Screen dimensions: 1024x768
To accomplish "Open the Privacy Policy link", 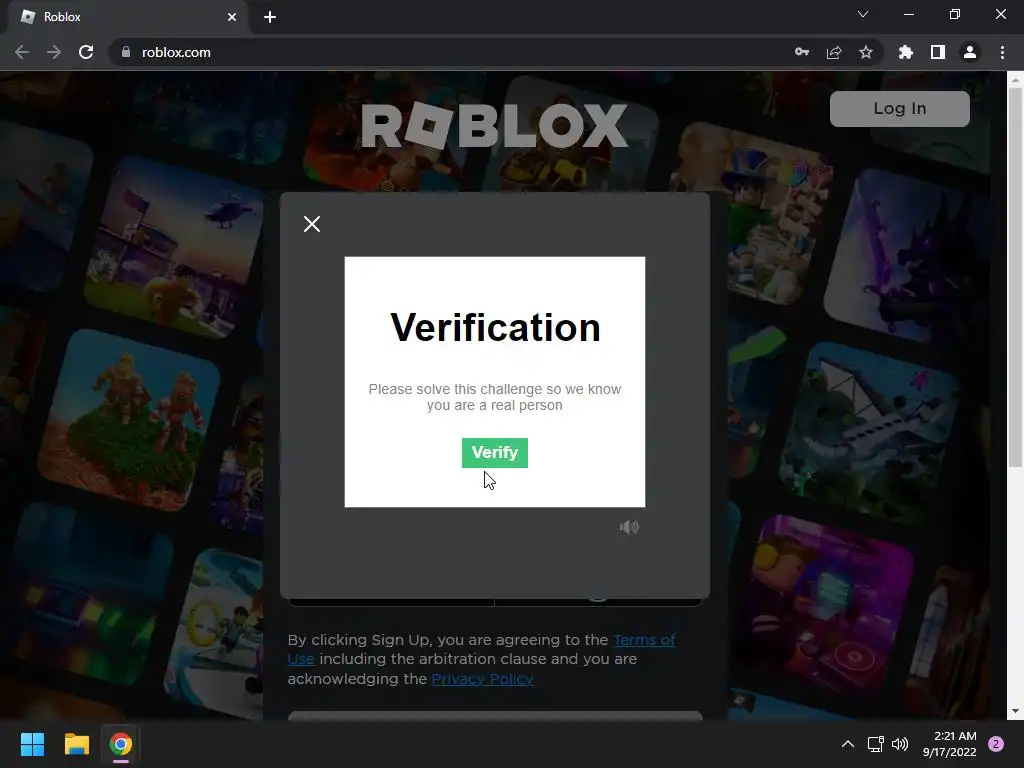I will [x=482, y=679].
